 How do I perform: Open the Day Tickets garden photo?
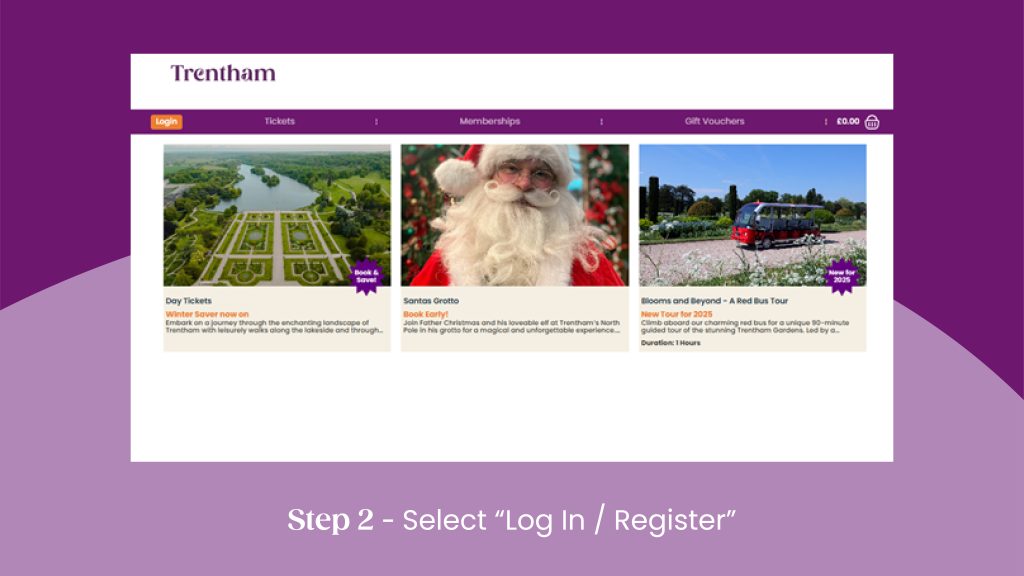tap(277, 215)
